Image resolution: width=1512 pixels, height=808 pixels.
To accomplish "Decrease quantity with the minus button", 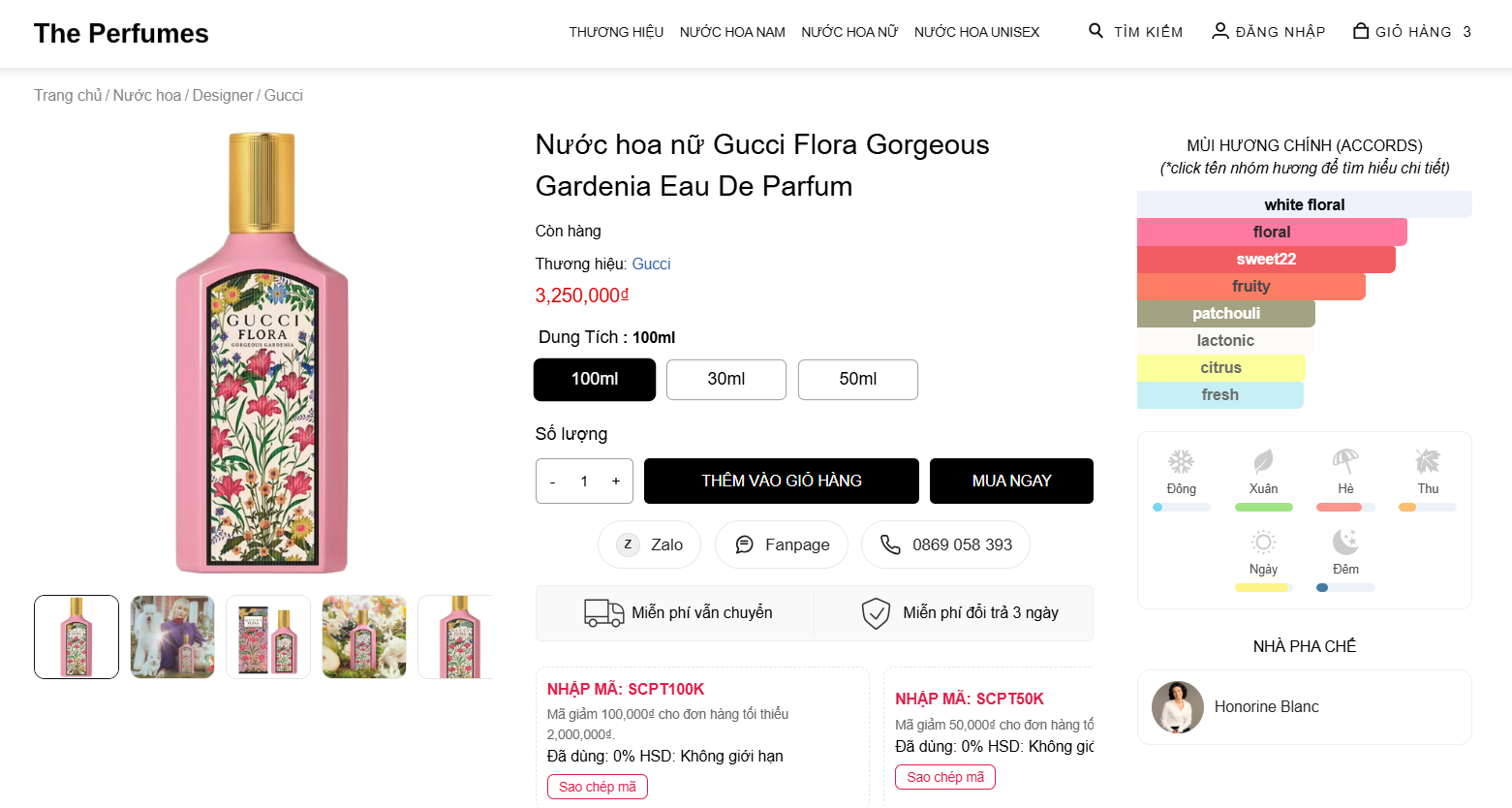I will 553,482.
